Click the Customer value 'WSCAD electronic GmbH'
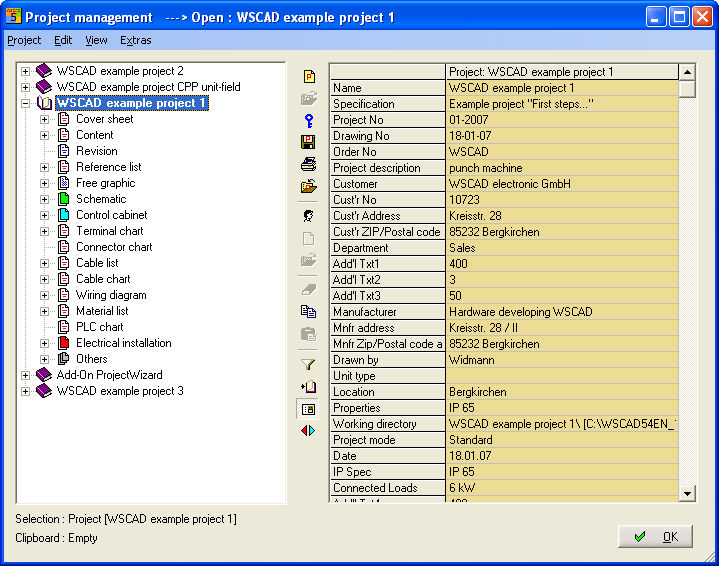Screen dimensions: 719x566 (562, 184)
